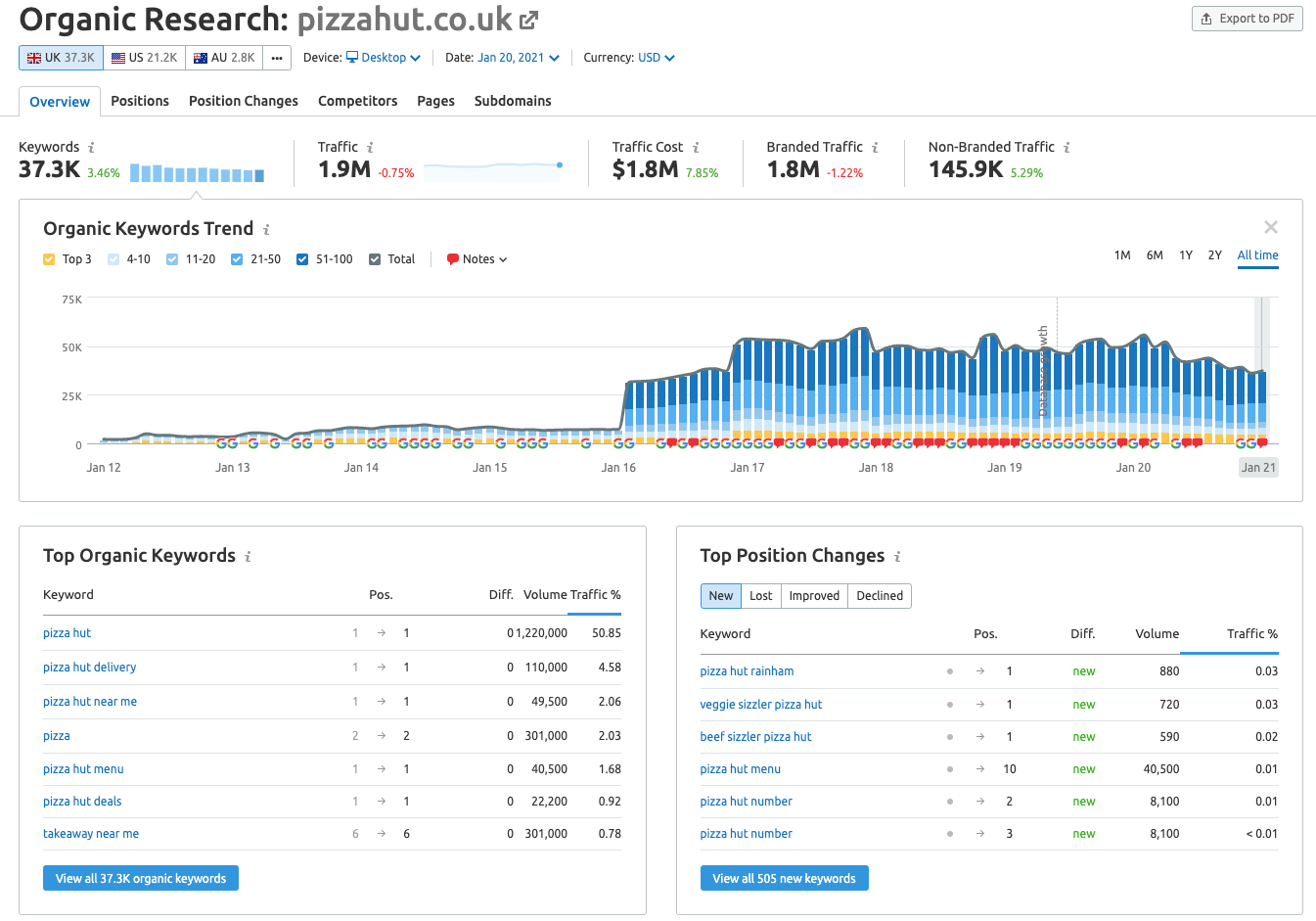Open the Position Changes tab

(244, 101)
